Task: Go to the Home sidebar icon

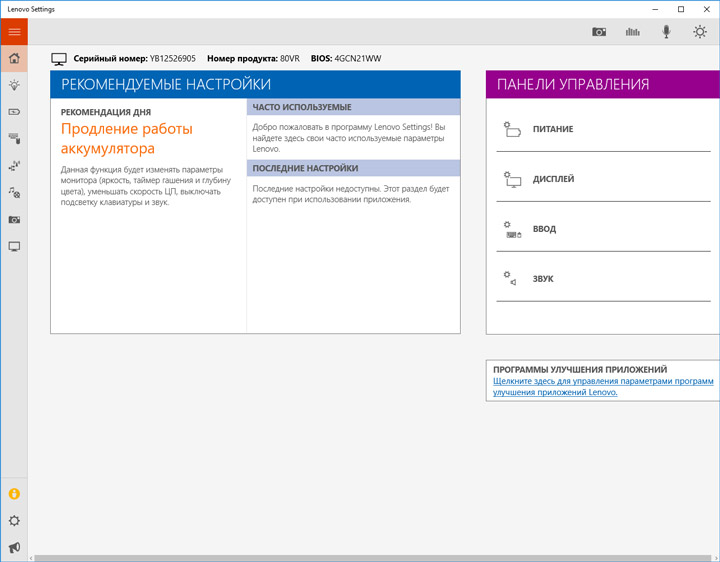Action: coord(14,58)
